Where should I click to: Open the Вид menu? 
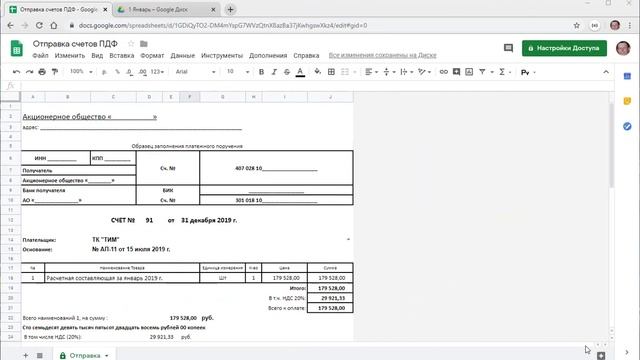coord(97,56)
